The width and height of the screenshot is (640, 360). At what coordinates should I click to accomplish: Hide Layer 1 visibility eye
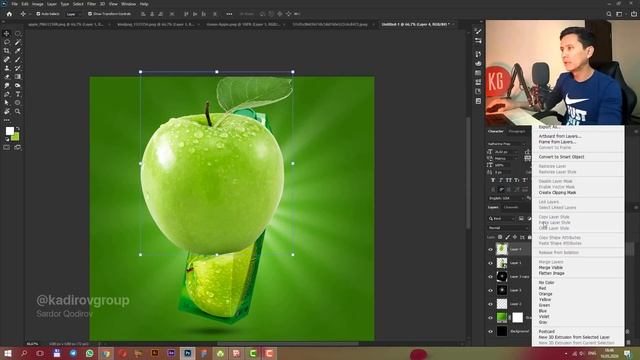click(x=490, y=263)
